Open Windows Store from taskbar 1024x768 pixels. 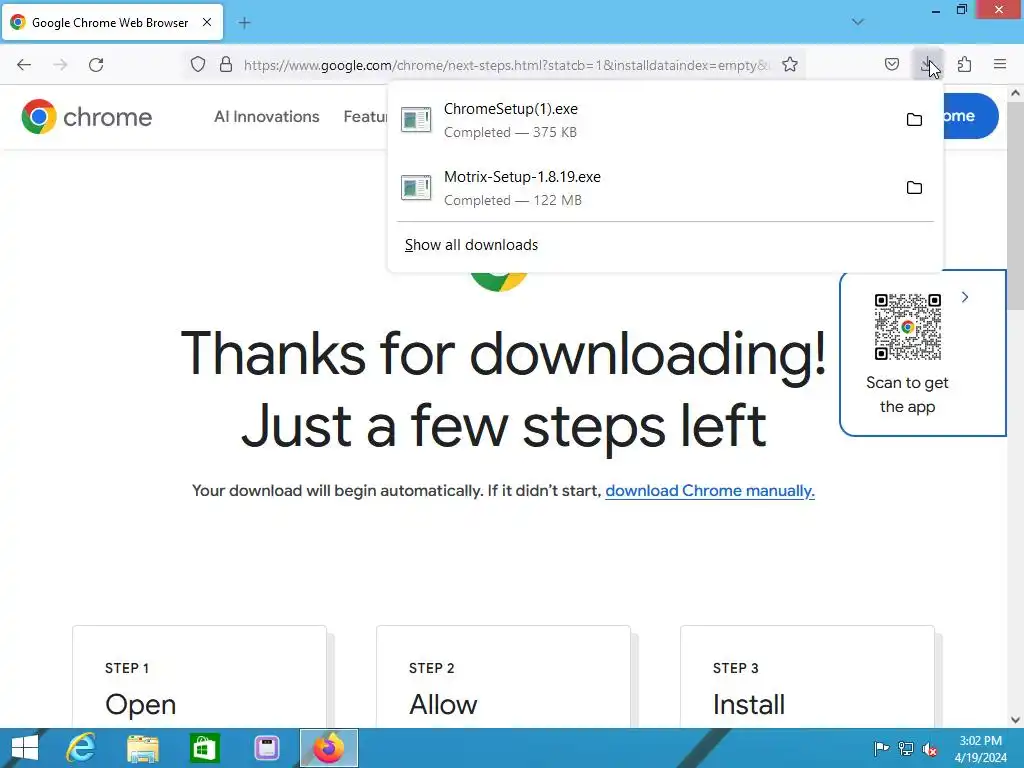204,748
